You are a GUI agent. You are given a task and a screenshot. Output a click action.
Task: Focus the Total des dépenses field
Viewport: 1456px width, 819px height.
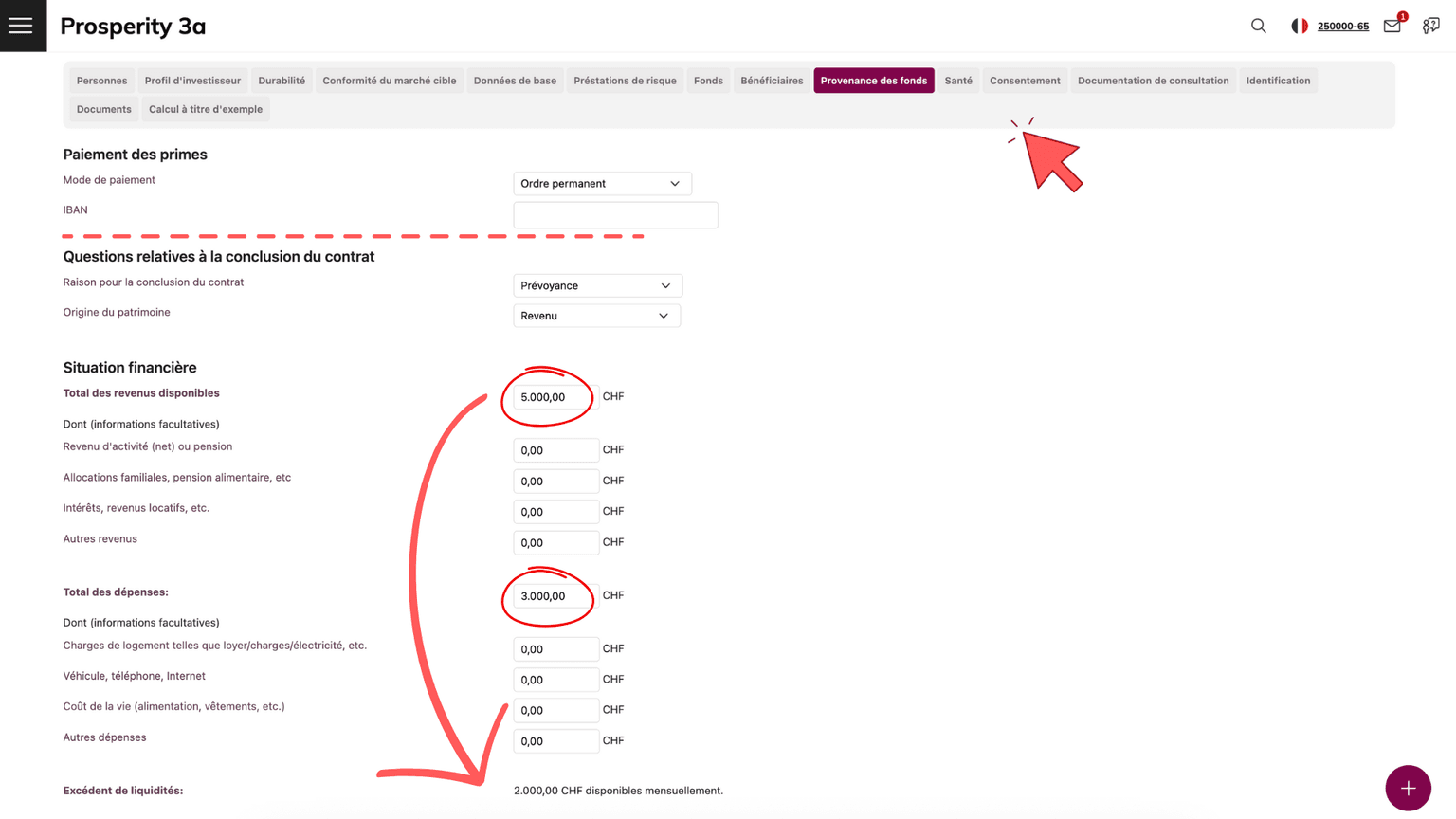click(x=555, y=596)
